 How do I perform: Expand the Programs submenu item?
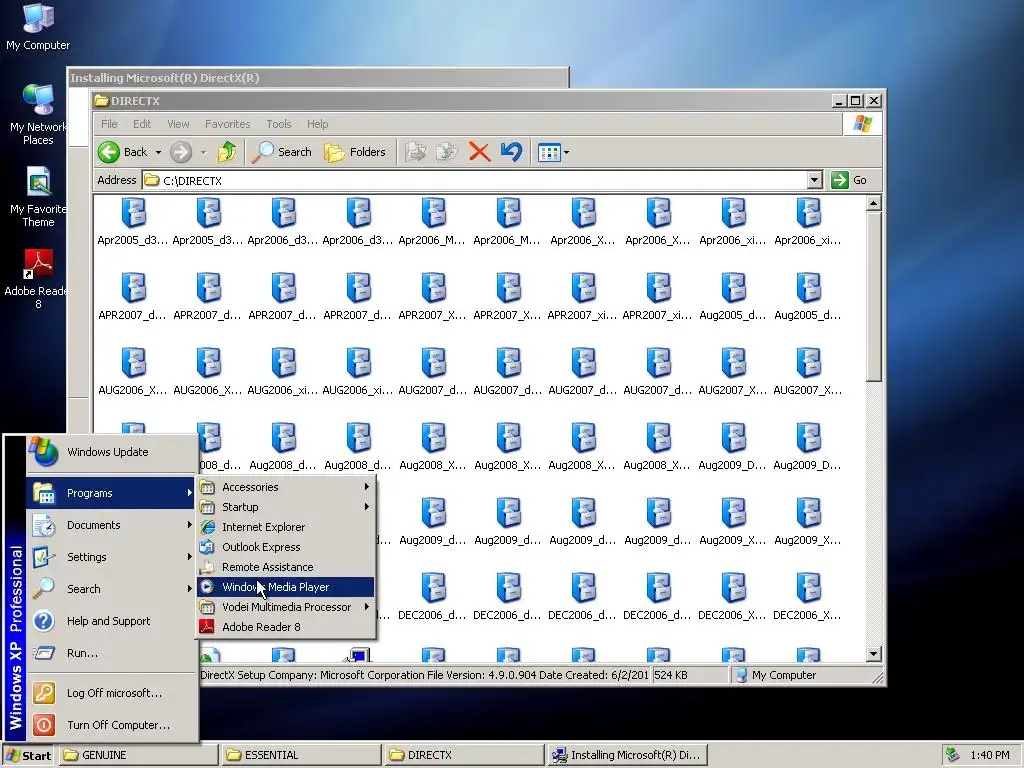click(112, 493)
